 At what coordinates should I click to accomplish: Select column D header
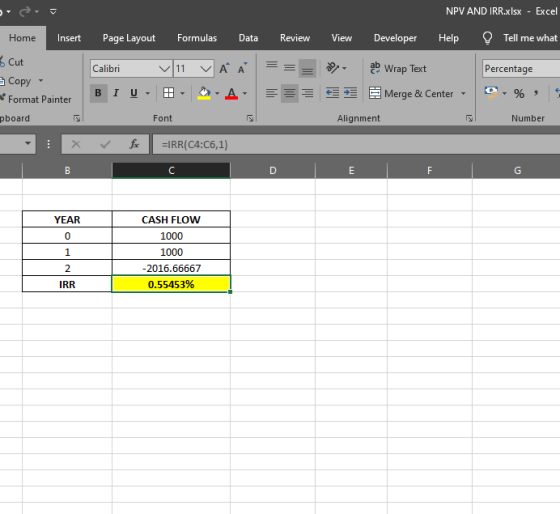(273, 170)
